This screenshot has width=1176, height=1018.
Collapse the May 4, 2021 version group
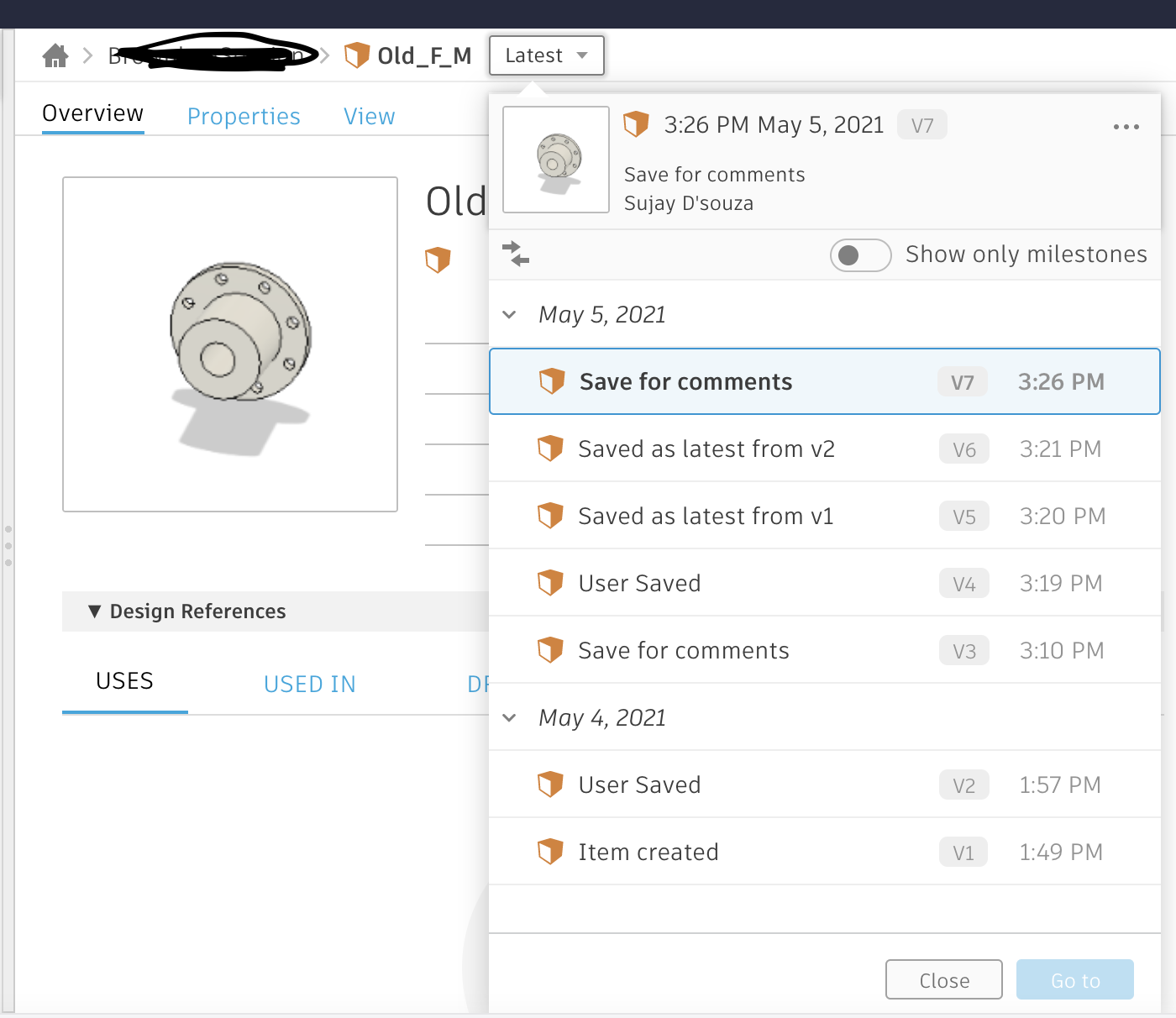pyautogui.click(x=509, y=717)
